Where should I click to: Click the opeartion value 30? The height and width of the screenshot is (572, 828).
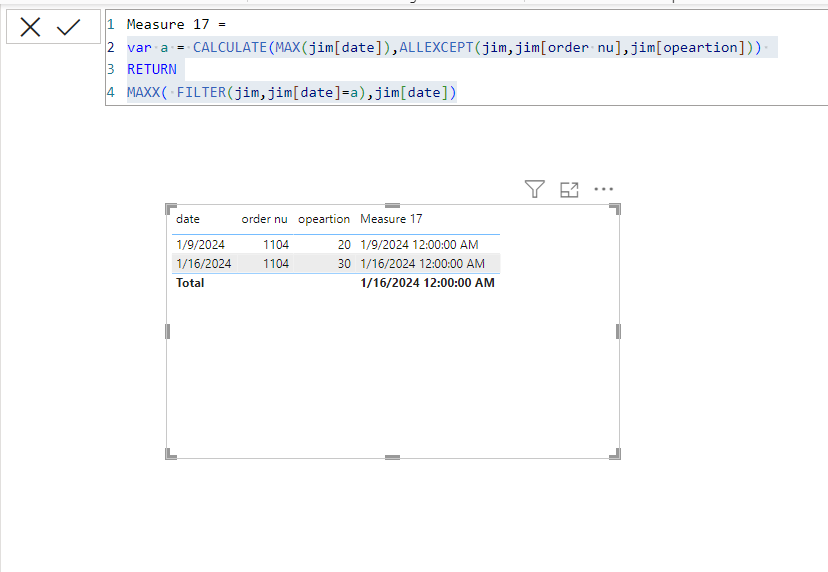point(344,264)
